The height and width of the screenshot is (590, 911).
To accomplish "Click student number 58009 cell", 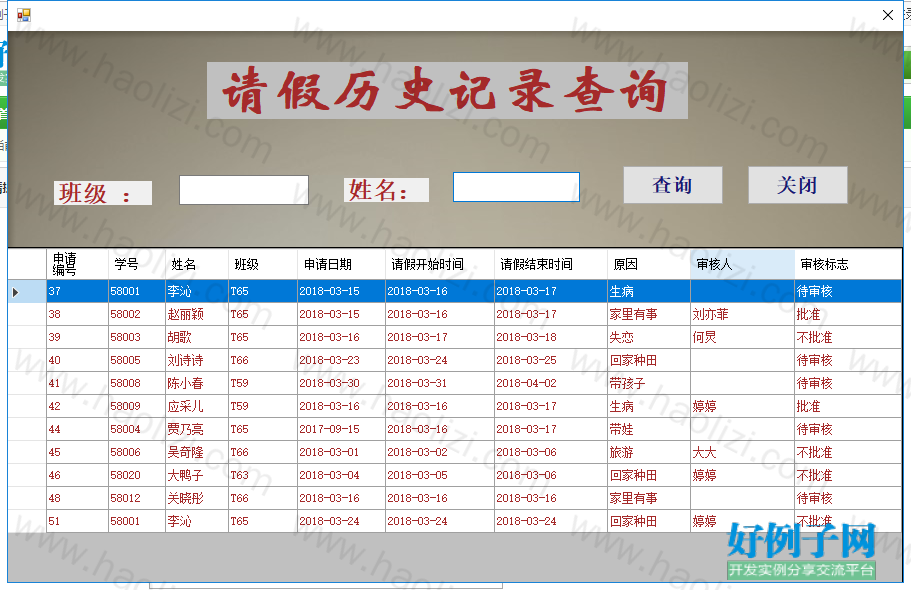I will click(x=137, y=406).
